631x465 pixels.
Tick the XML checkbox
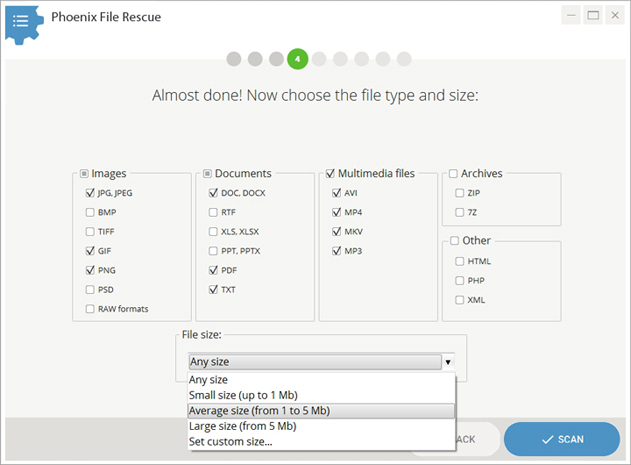[x=460, y=300]
